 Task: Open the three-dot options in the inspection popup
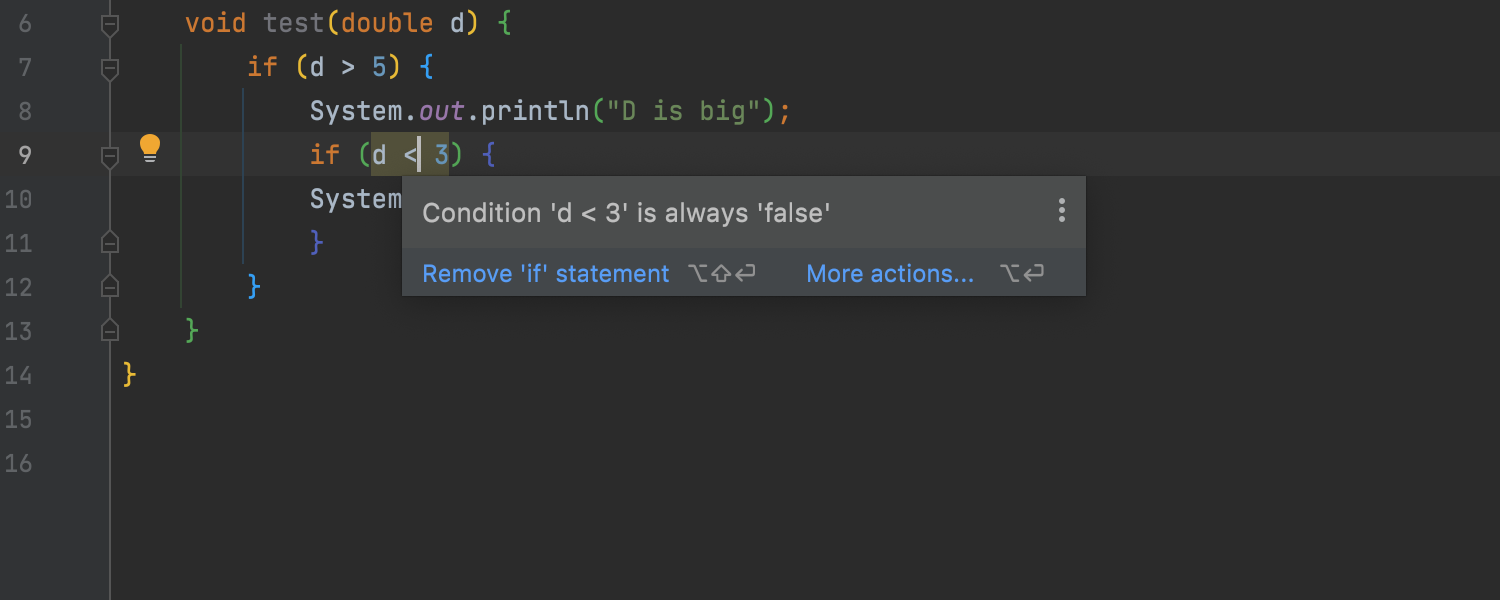coord(1061,211)
